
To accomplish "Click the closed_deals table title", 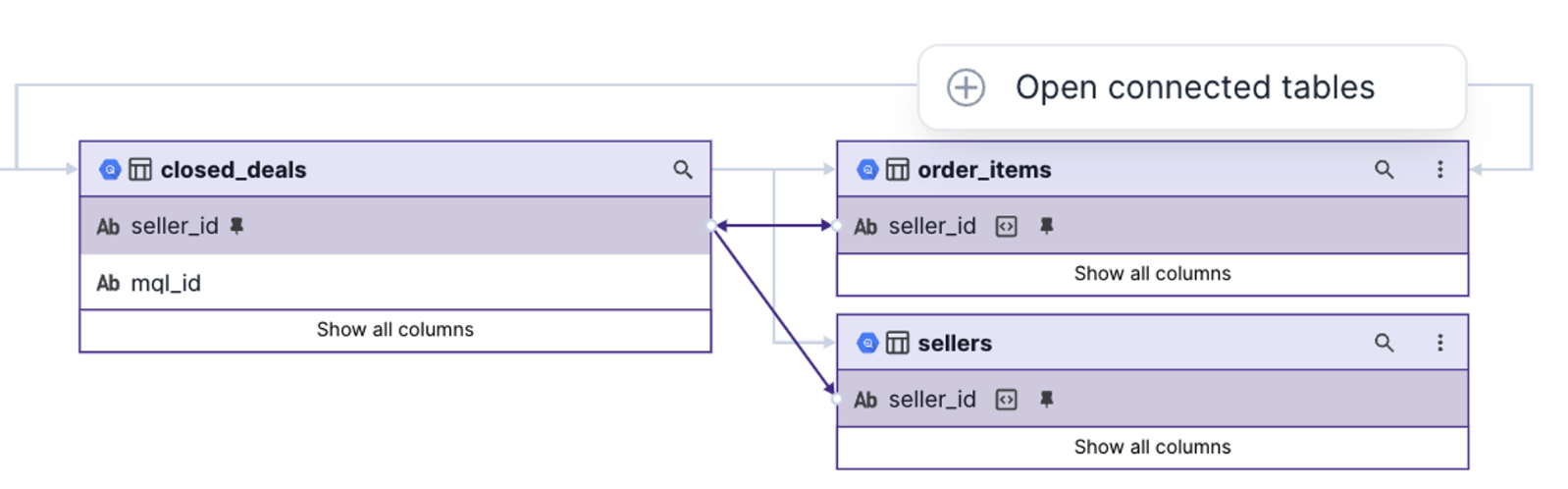I will coord(234,170).
